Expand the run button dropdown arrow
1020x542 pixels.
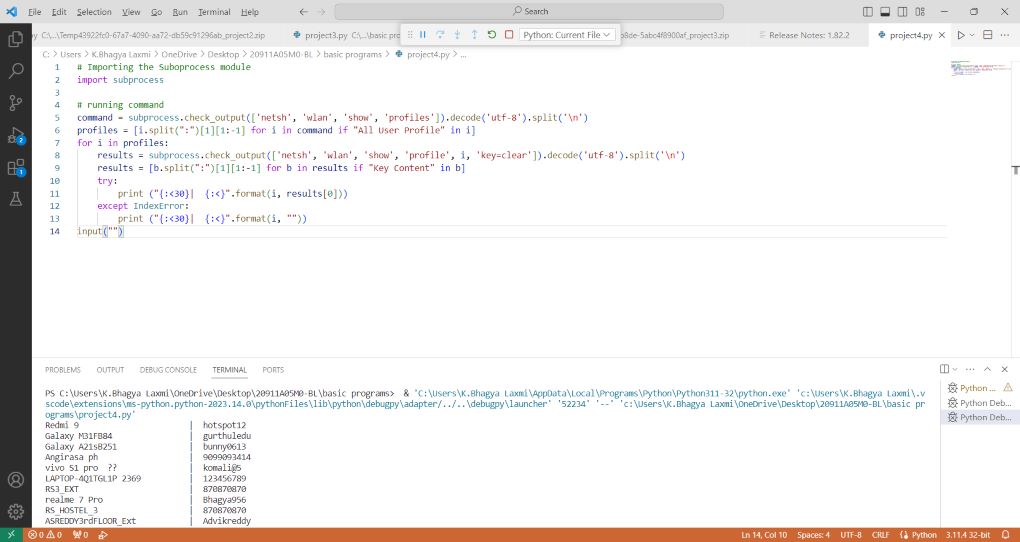tap(972, 35)
